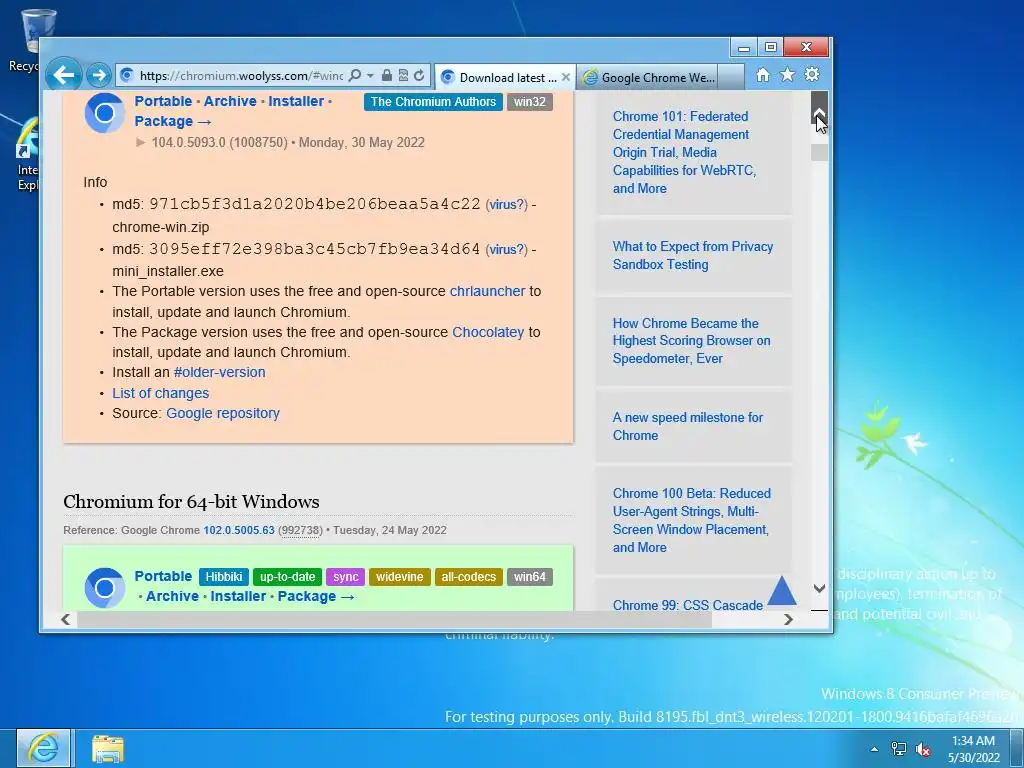Open the IE Home page icon

pos(763,75)
